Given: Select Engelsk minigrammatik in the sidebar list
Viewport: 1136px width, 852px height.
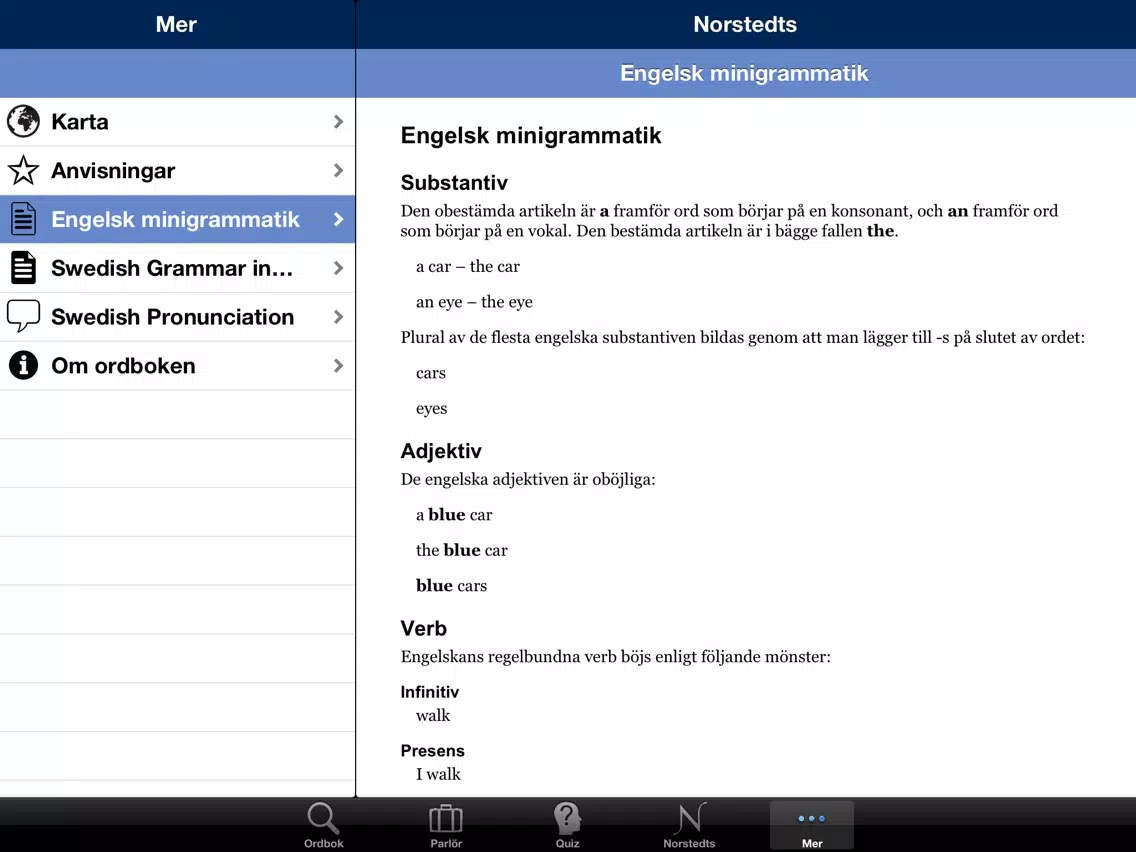Looking at the screenshot, I should point(178,219).
